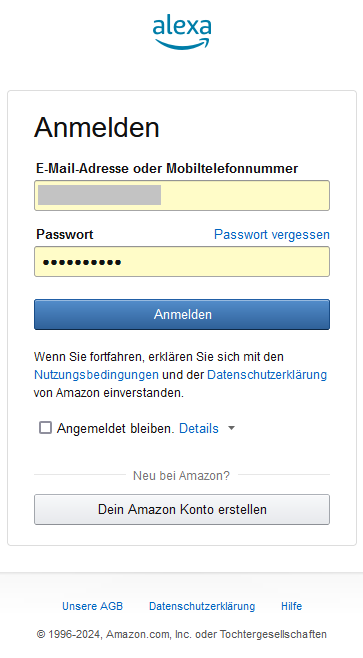Expand the Details dropdown arrow
The height and width of the screenshot is (658, 363).
pyautogui.click(x=231, y=428)
